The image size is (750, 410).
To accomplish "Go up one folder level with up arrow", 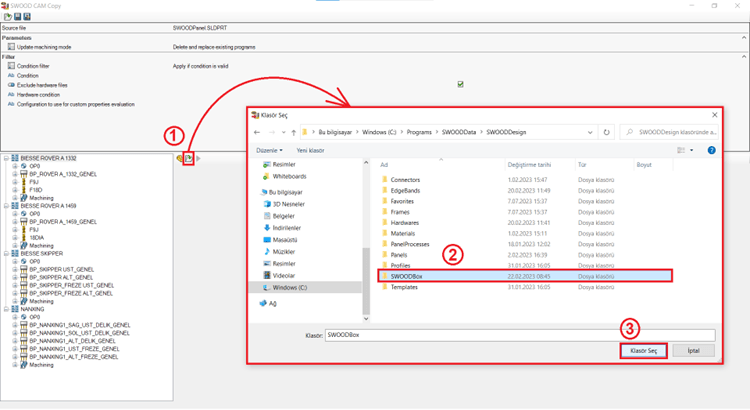I will pos(293,133).
